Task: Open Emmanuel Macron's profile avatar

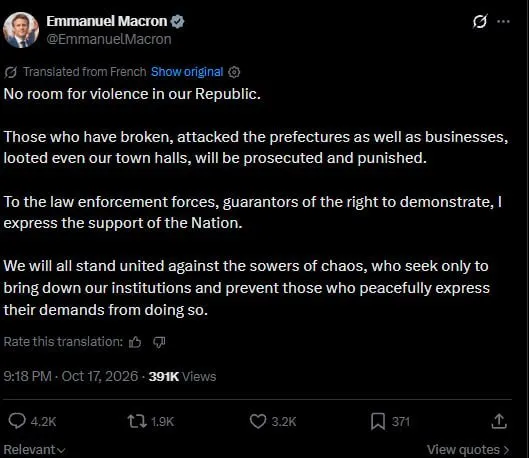Action: [x=21, y=30]
